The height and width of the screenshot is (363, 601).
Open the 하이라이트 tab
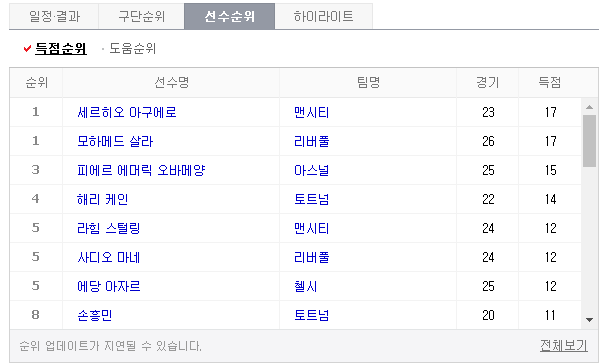323,16
